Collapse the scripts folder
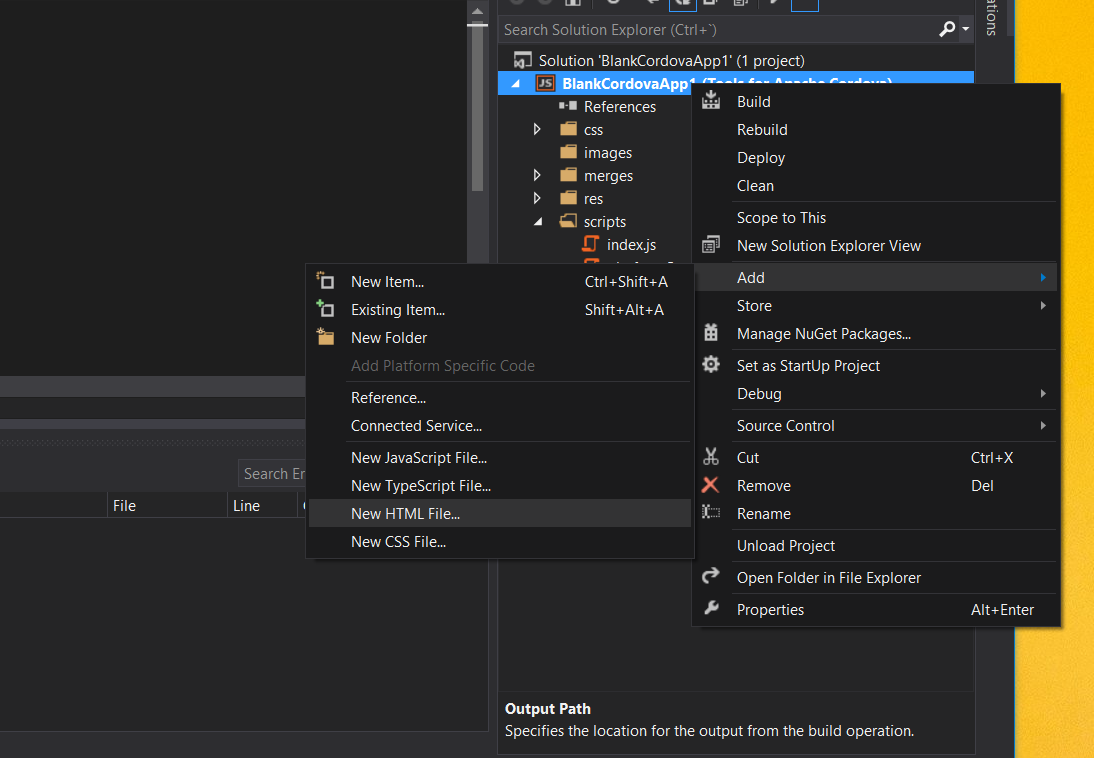This screenshot has width=1094, height=758. click(537, 221)
